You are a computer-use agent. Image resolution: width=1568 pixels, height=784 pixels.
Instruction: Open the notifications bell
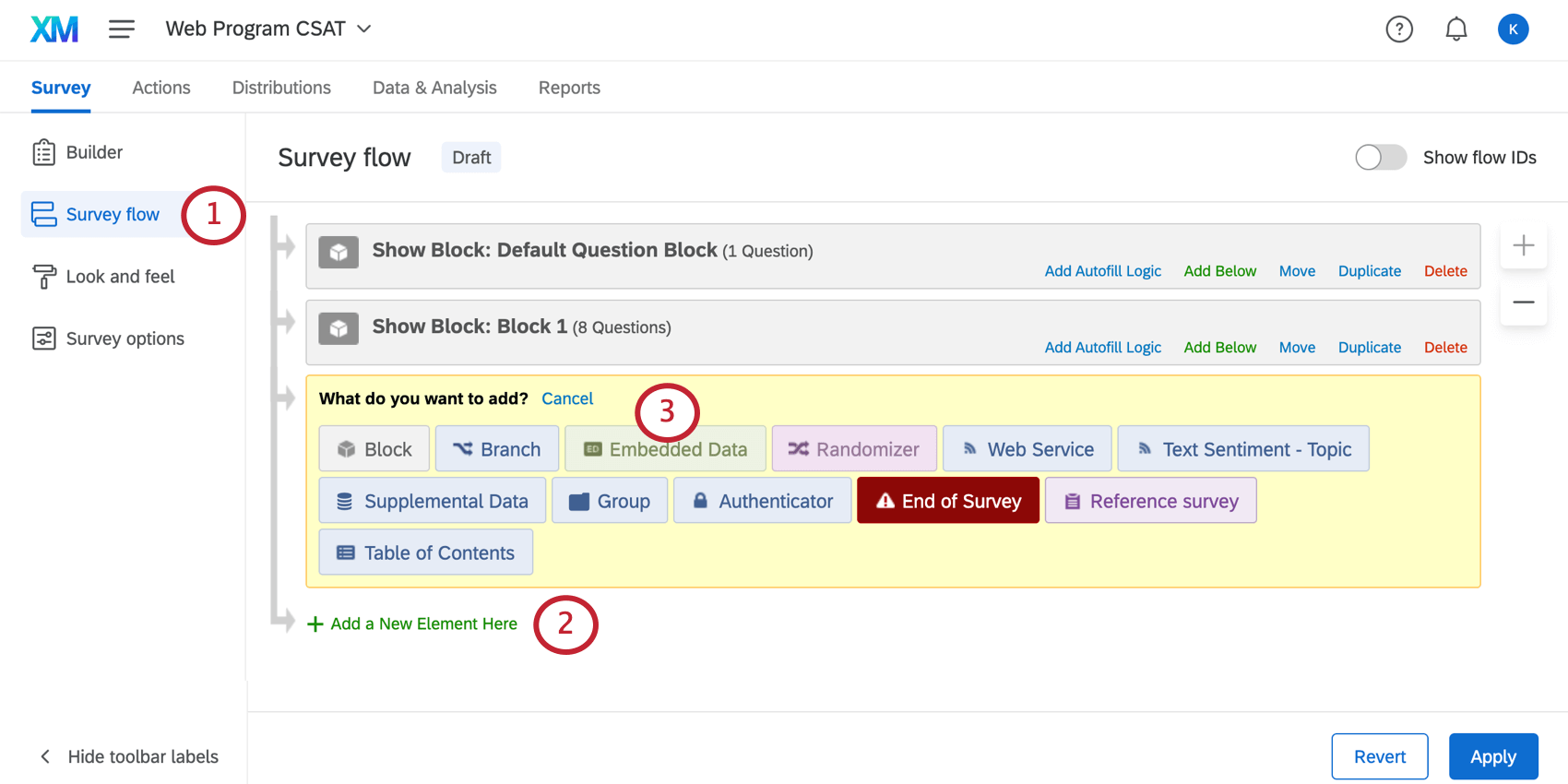coord(1456,30)
